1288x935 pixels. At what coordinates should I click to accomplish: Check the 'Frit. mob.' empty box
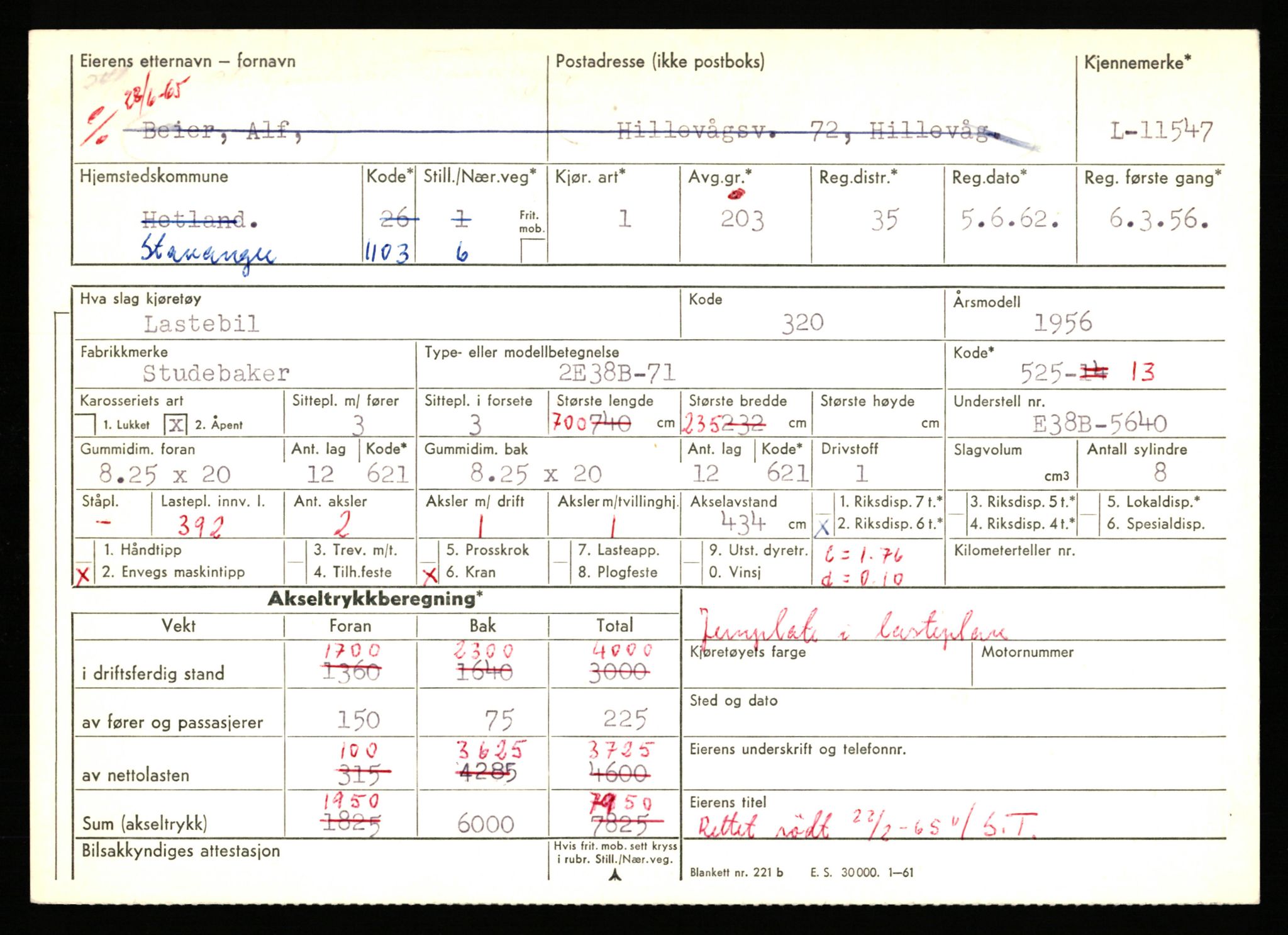tap(532, 250)
